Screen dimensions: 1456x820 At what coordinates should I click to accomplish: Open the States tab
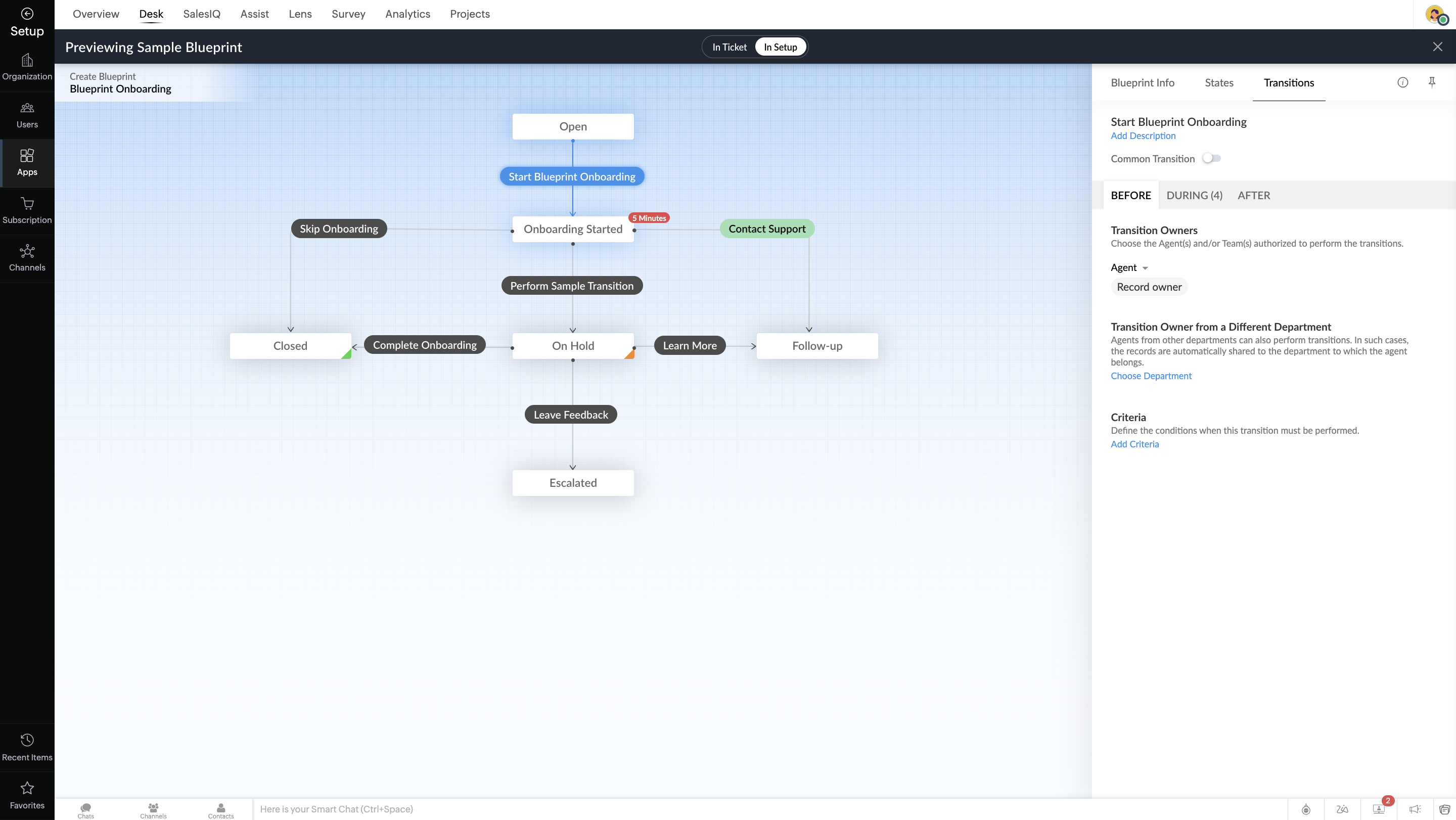click(1218, 82)
